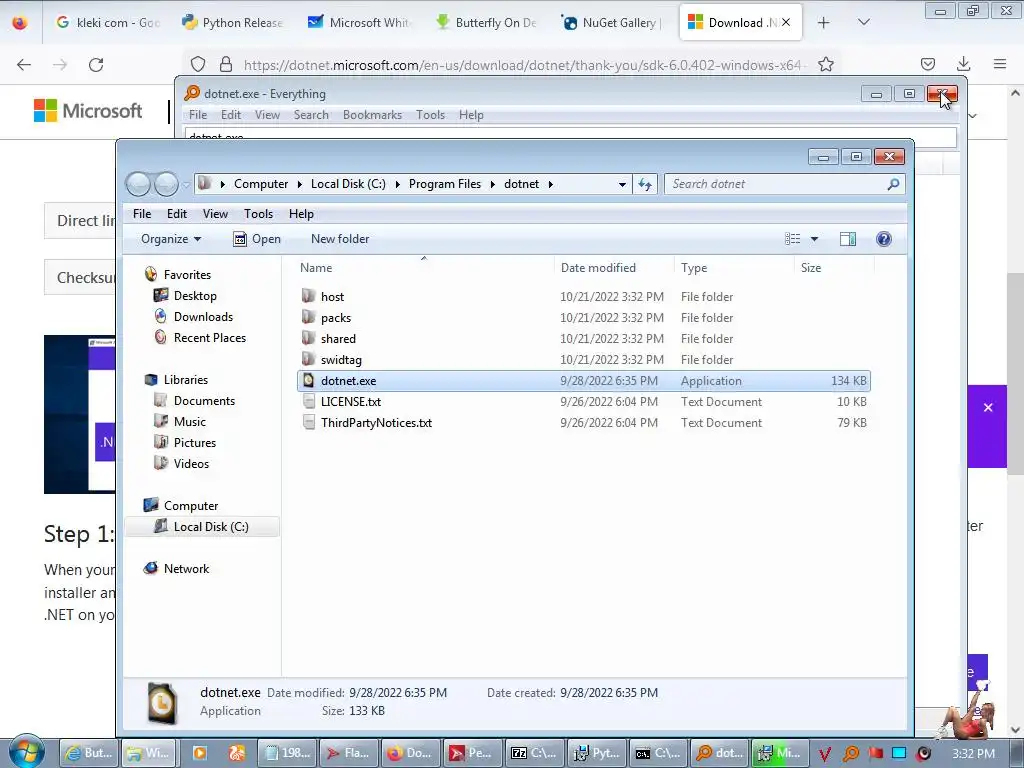Select Videos library
1024x768 pixels.
click(191, 463)
